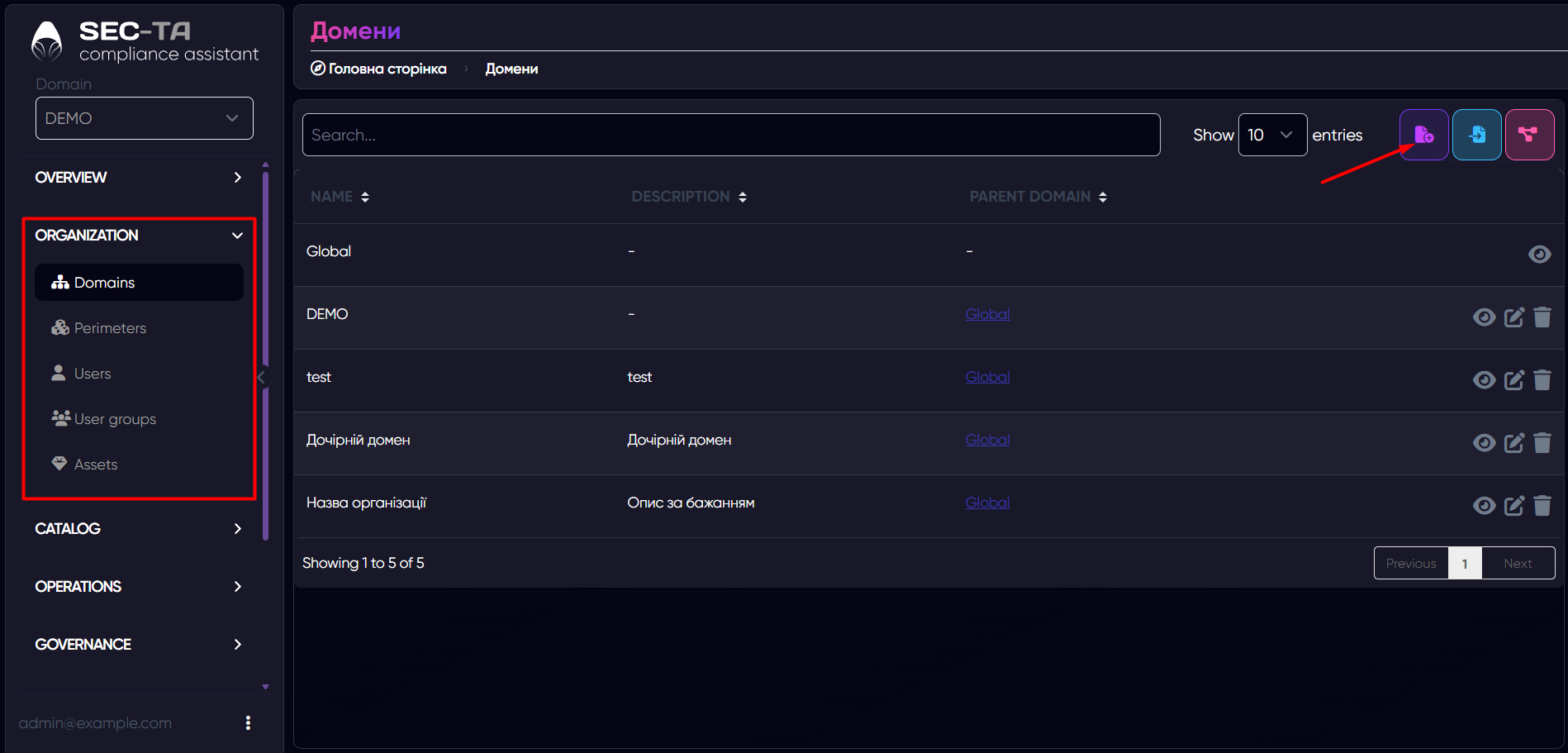1568x753 pixels.
Task: Expand the Overview section
Action: (x=139, y=178)
